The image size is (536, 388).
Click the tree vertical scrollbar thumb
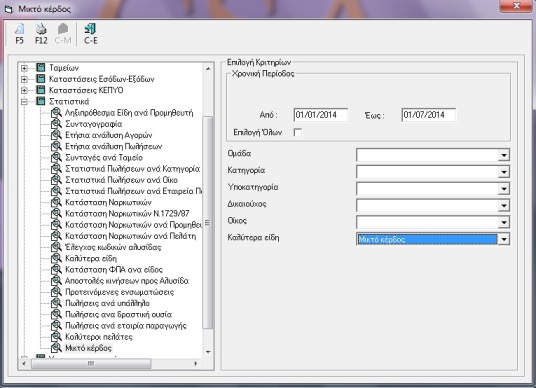[x=207, y=223]
